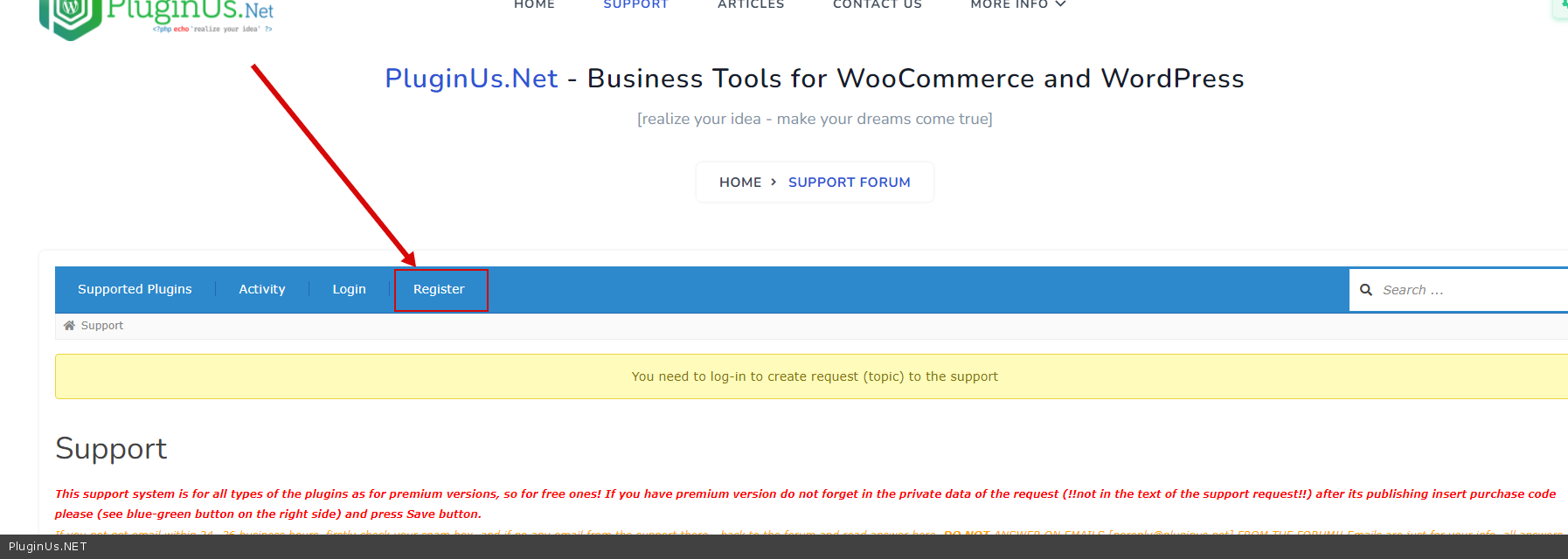Click the Login link in forum bar
The height and width of the screenshot is (559, 1568).
349,289
